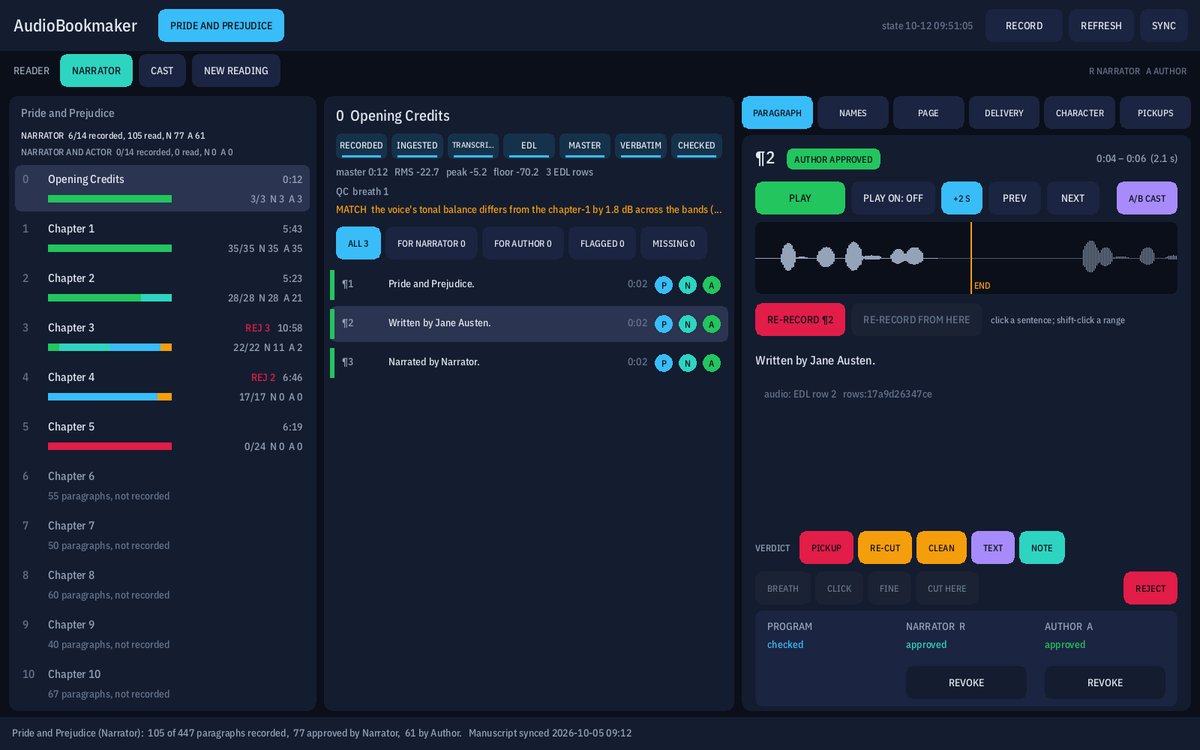Play the current paragraph audio

point(800,198)
